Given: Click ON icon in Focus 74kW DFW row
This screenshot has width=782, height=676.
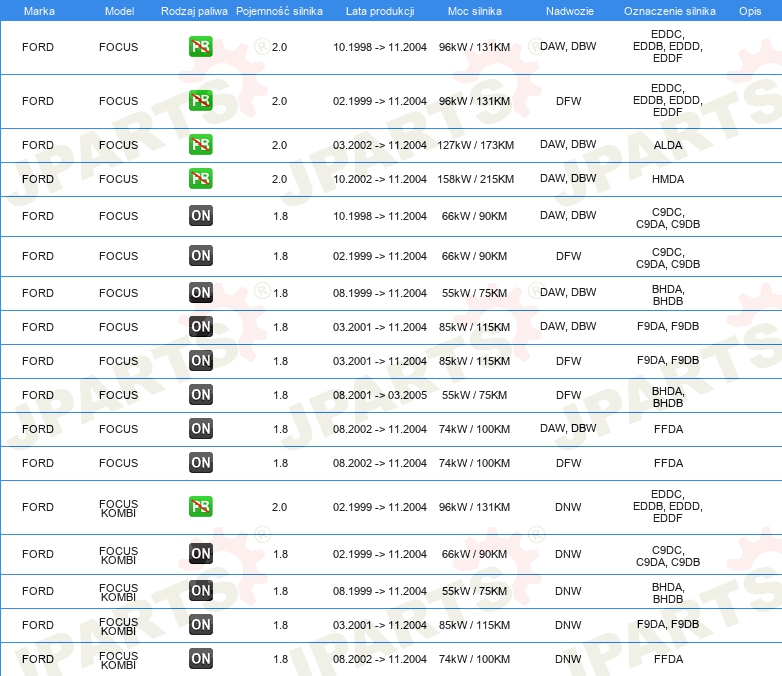Looking at the screenshot, I should tap(200, 462).
